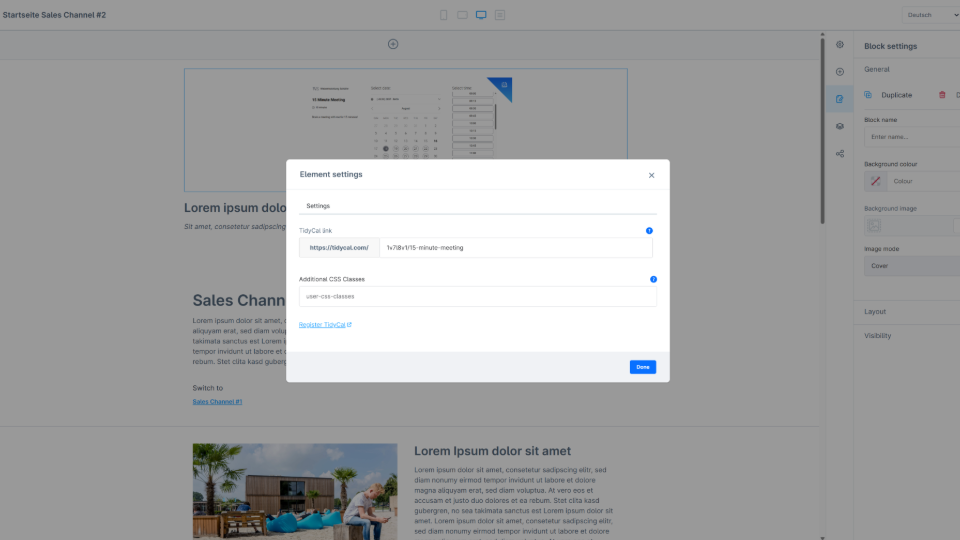
Task: Click info icon next to TidyCal link
Action: [x=649, y=231]
